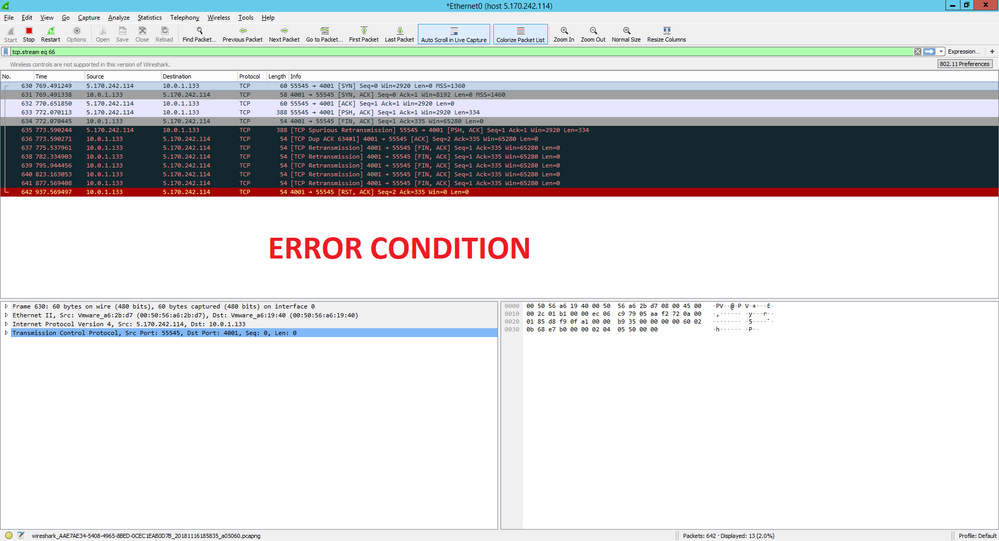Open 802.11 Preferences
Screen dimensions: 999x541
965,64
